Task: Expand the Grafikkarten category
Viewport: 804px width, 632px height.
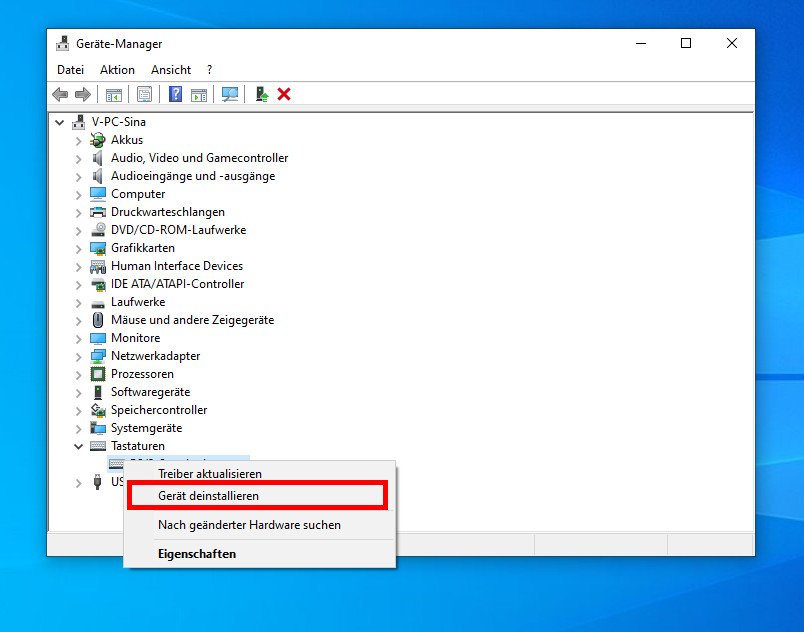Action: (x=78, y=249)
